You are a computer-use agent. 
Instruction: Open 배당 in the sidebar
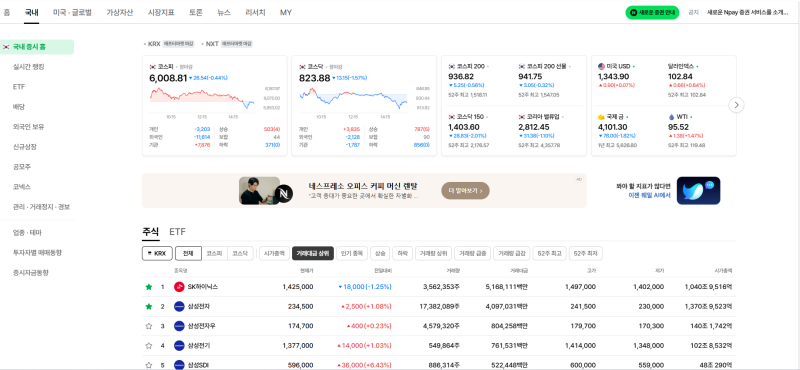pos(19,107)
